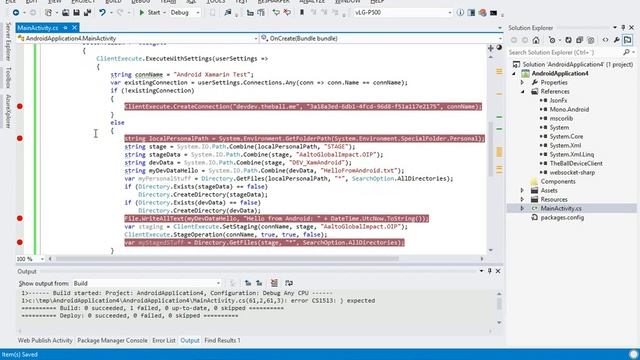
Task: Click Clear All icon in Output toolbar
Action: pyautogui.click(x=274, y=283)
